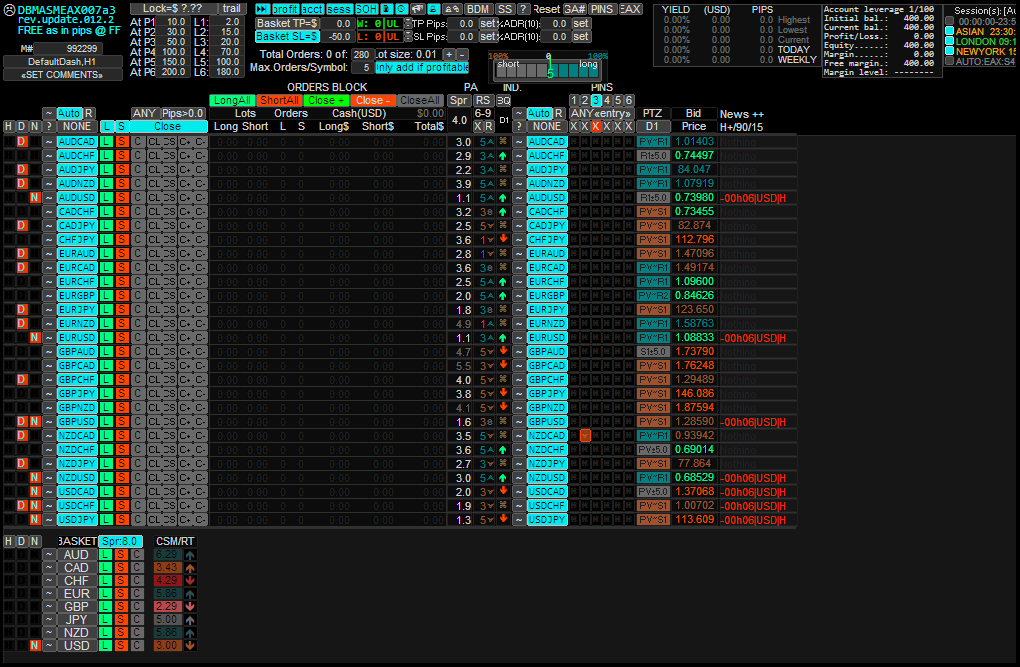Toggle the N news flag for AUDUSD row

coord(34,198)
